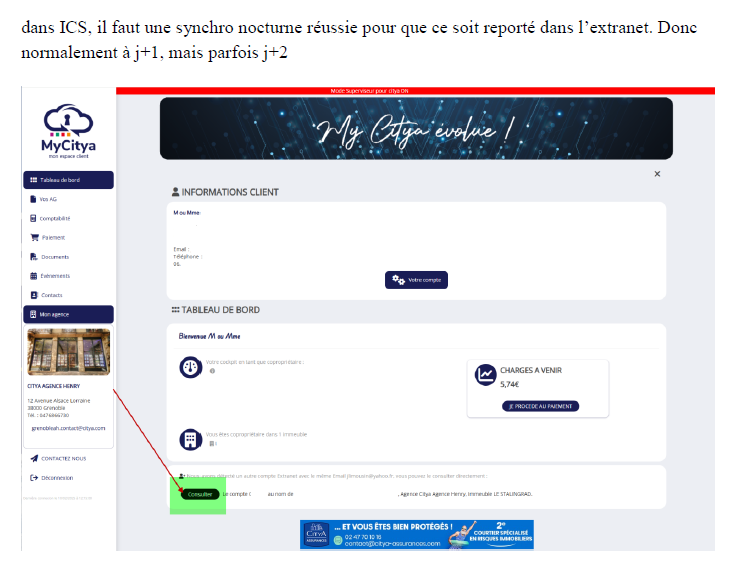Click the Paiement shopping cart icon

click(x=35, y=238)
